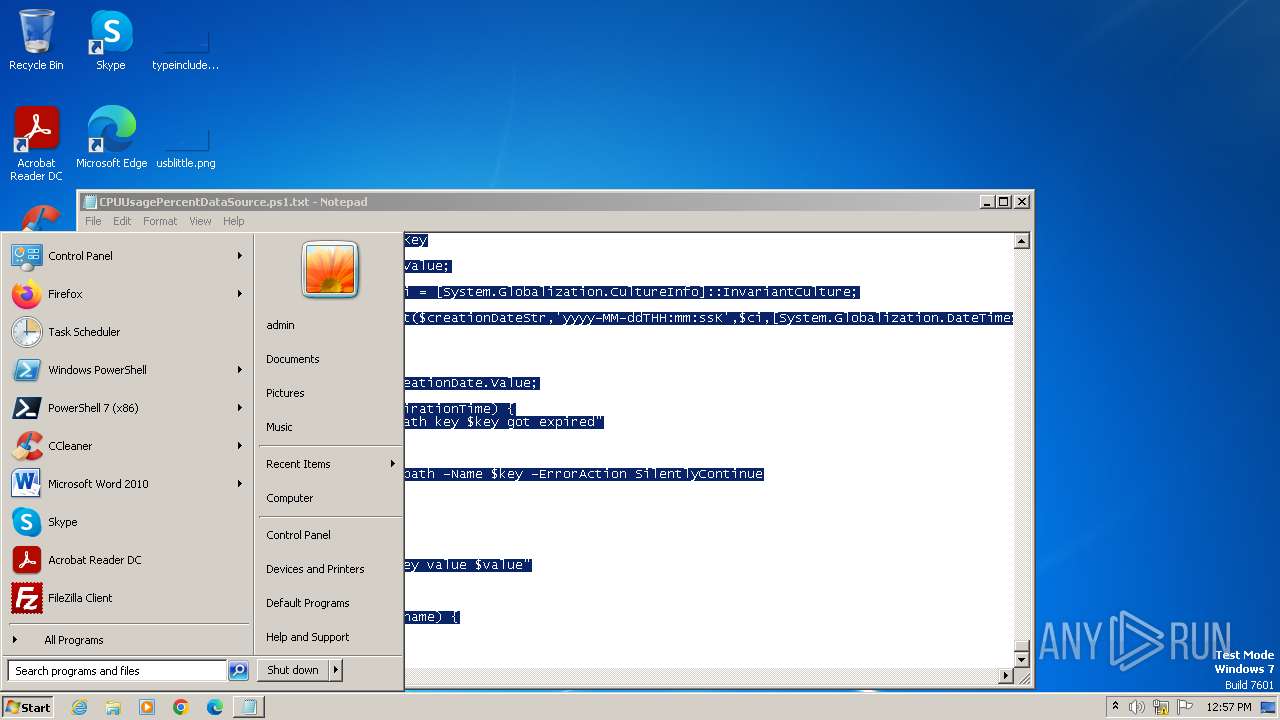Screen dimensions: 1280x720
Task: Expand PowerShell 7 (x86) submenu arrow
Action: [x=240, y=408]
